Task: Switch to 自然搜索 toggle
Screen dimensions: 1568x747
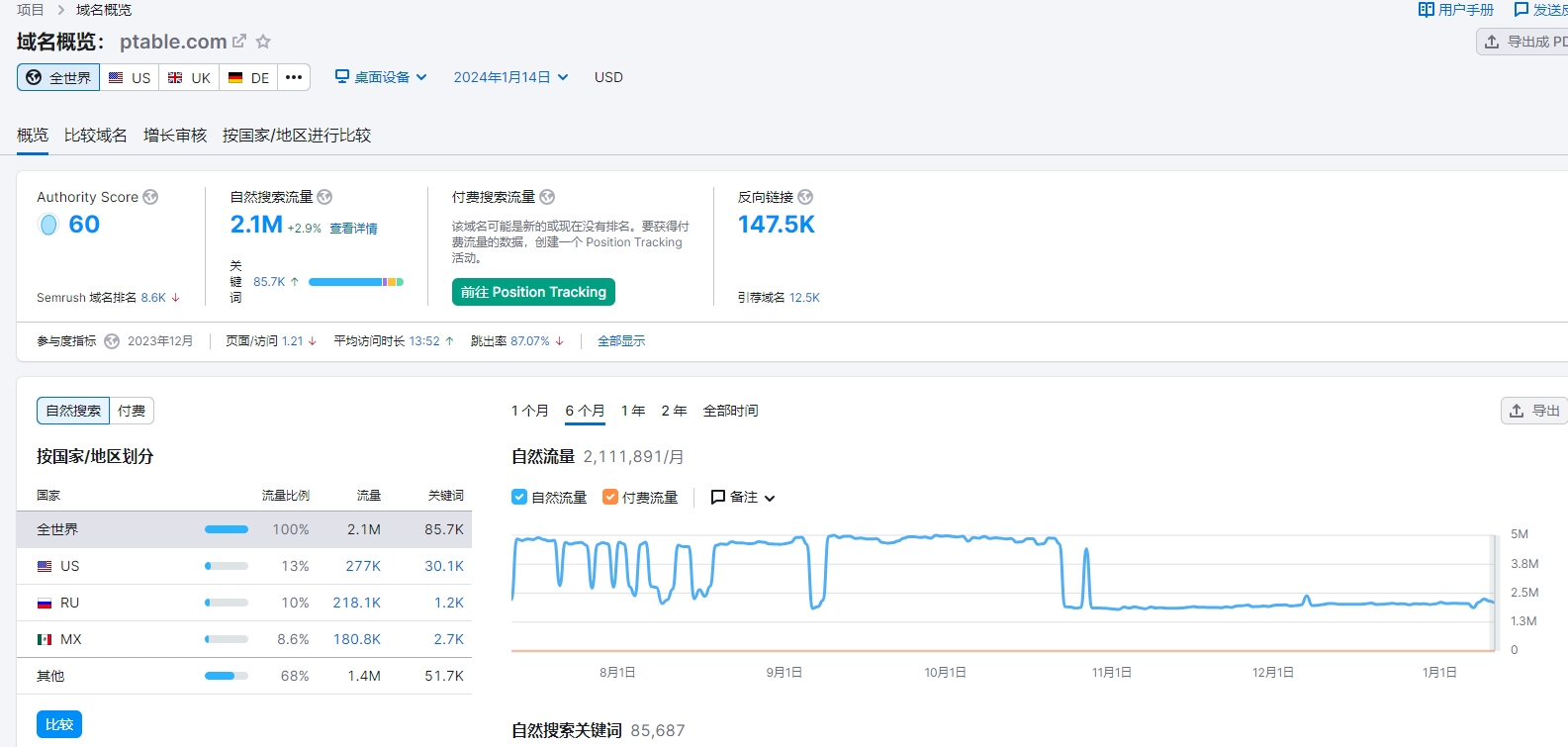Action: [x=73, y=411]
